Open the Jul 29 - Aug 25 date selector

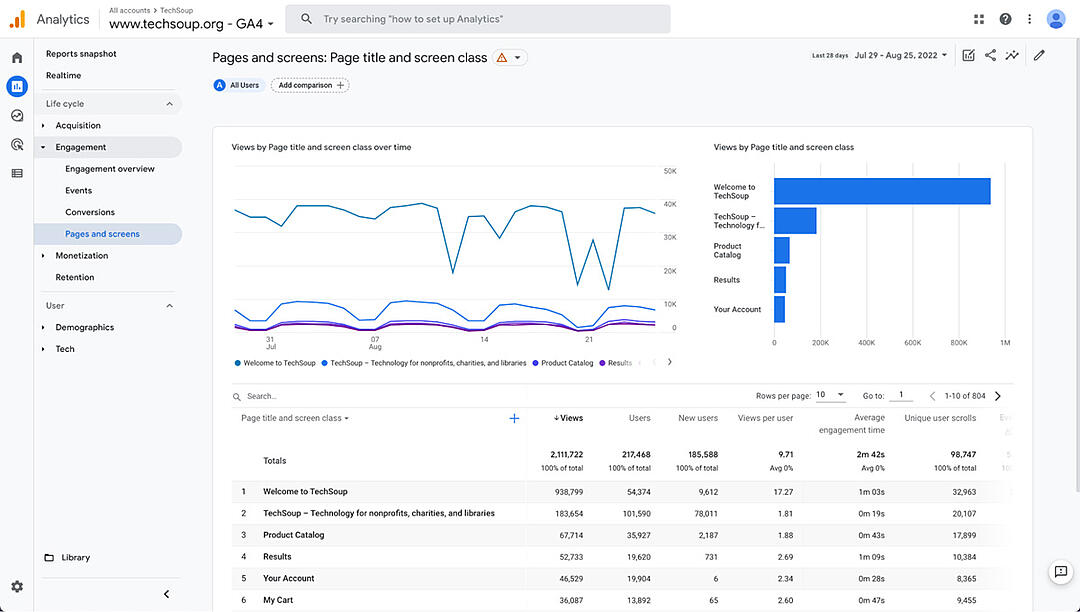click(898, 56)
